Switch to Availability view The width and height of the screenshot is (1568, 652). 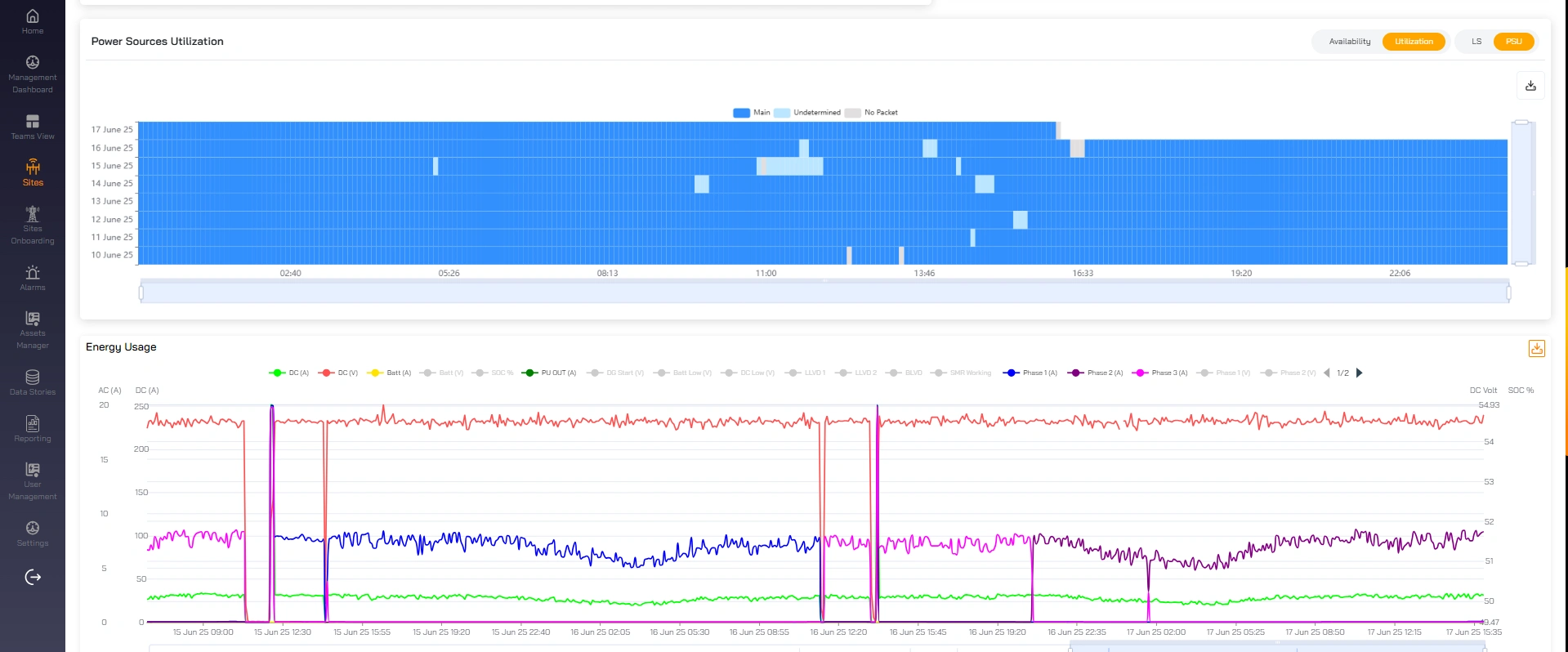tap(1349, 42)
